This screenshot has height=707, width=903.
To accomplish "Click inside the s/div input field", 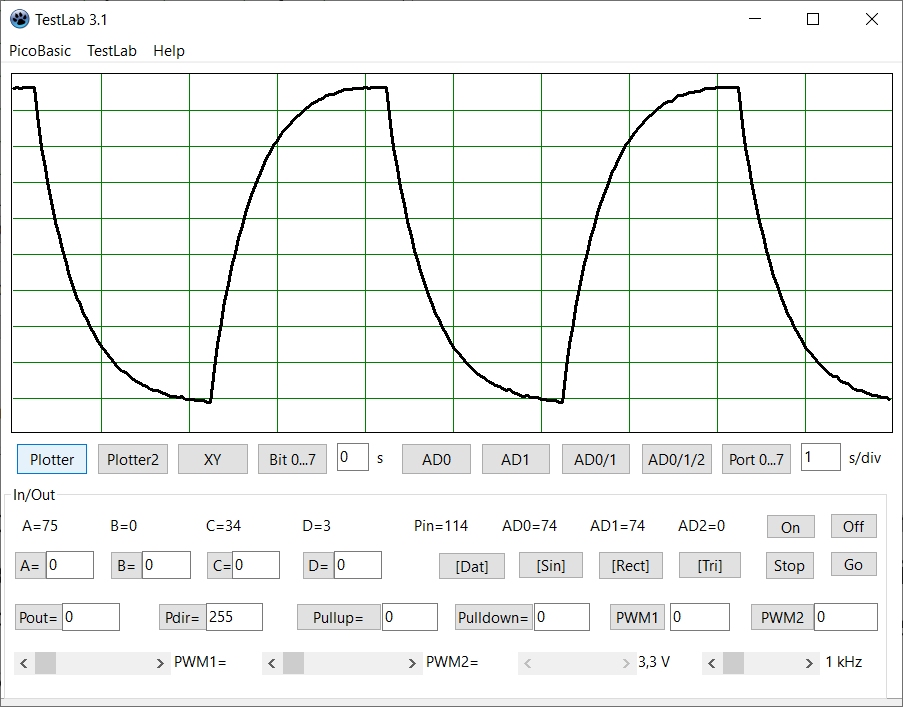I will tap(820, 458).
